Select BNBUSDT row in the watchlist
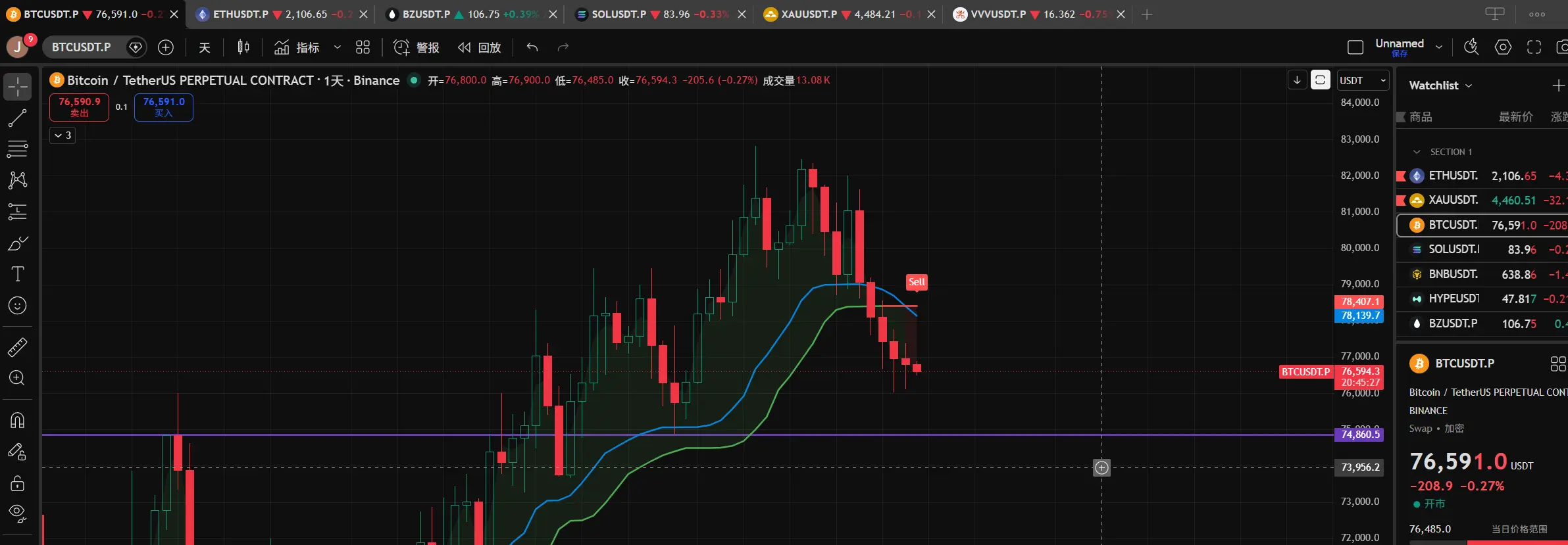The height and width of the screenshot is (545, 1568). pyautogui.click(x=1482, y=274)
